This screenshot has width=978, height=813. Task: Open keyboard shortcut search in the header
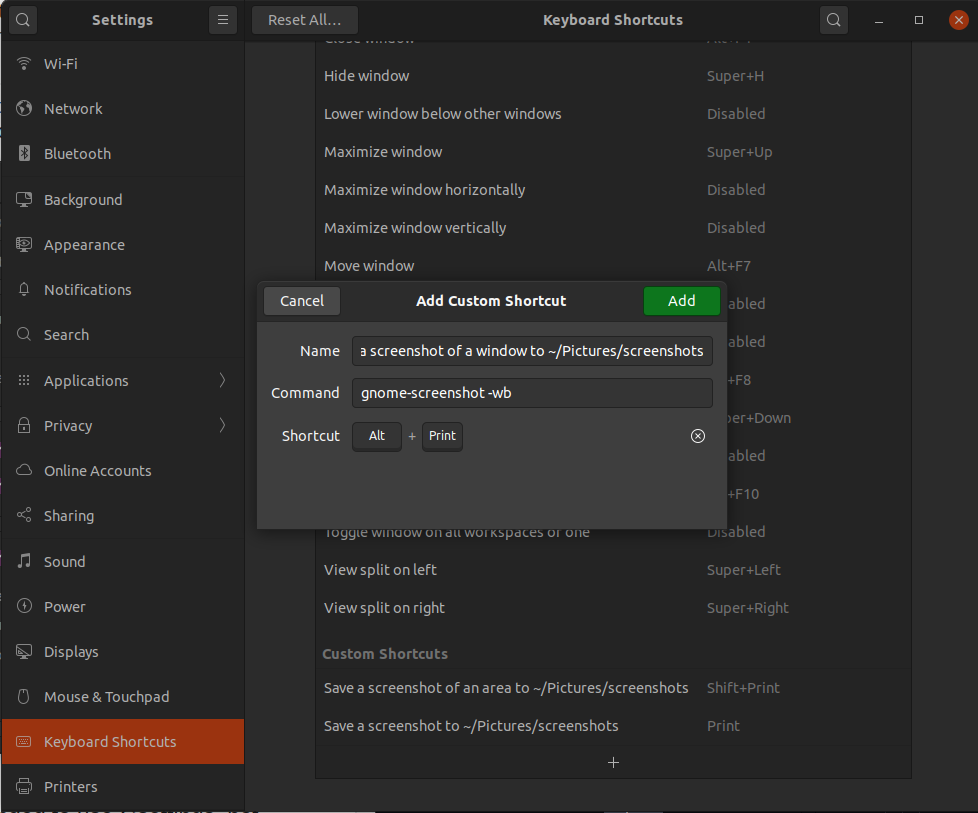[833, 19]
